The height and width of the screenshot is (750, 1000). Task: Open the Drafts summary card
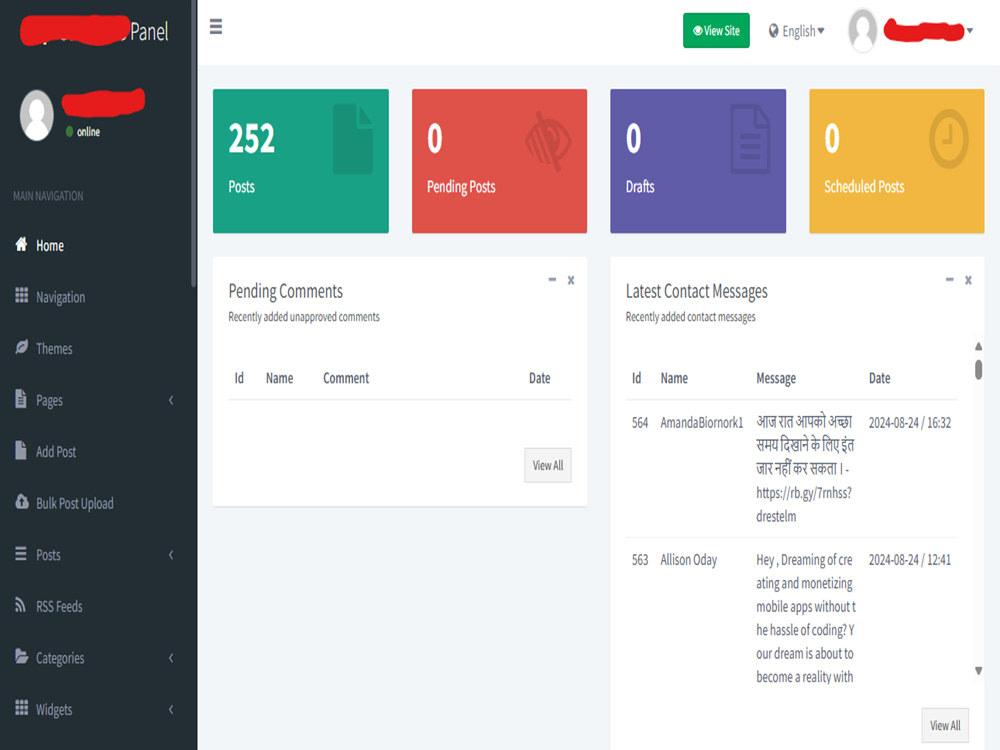[x=698, y=161]
